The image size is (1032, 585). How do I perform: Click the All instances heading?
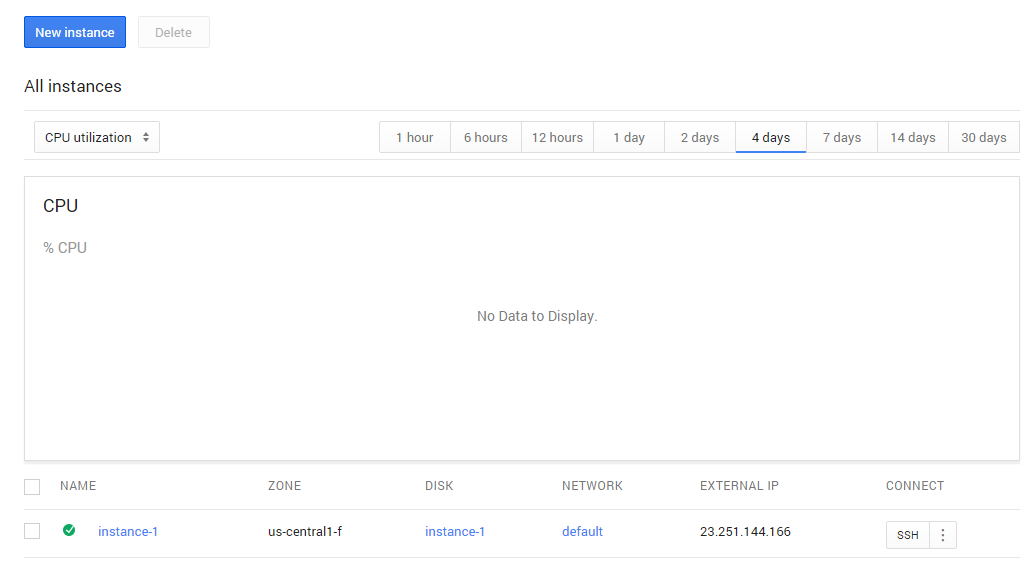click(73, 86)
